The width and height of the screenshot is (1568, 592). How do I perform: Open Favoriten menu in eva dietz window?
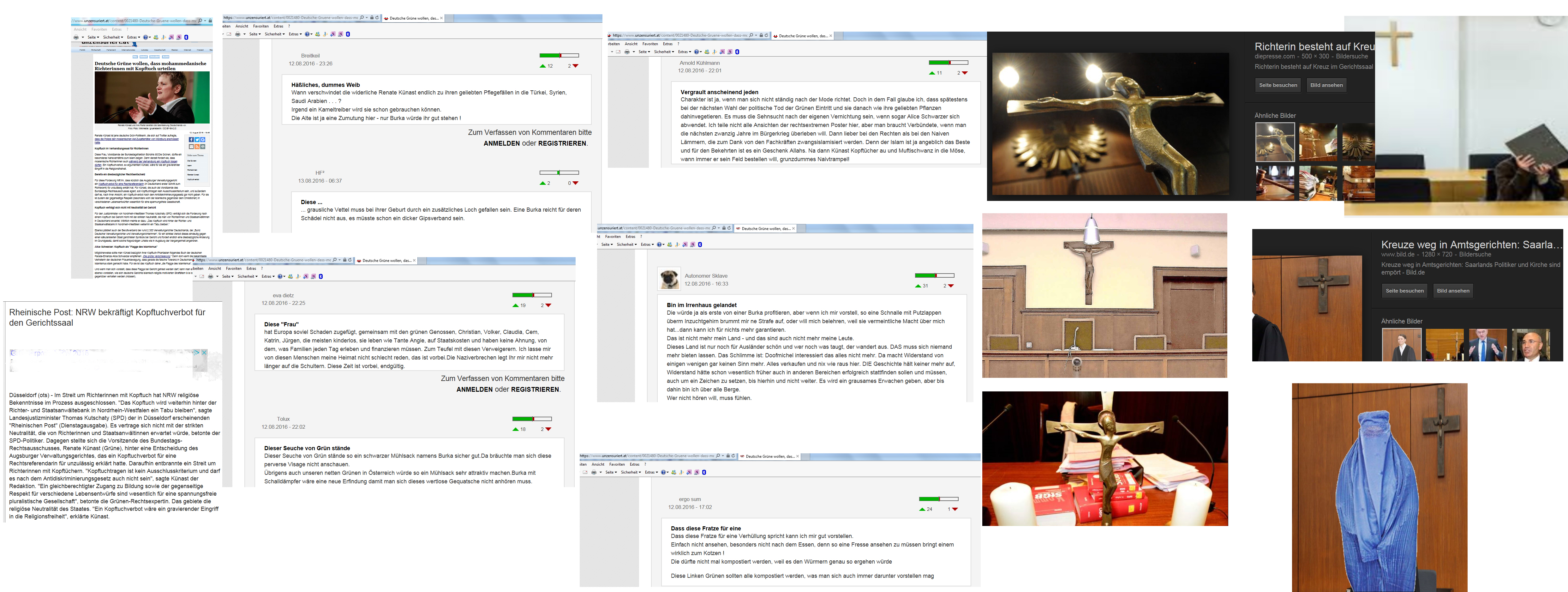click(x=234, y=269)
